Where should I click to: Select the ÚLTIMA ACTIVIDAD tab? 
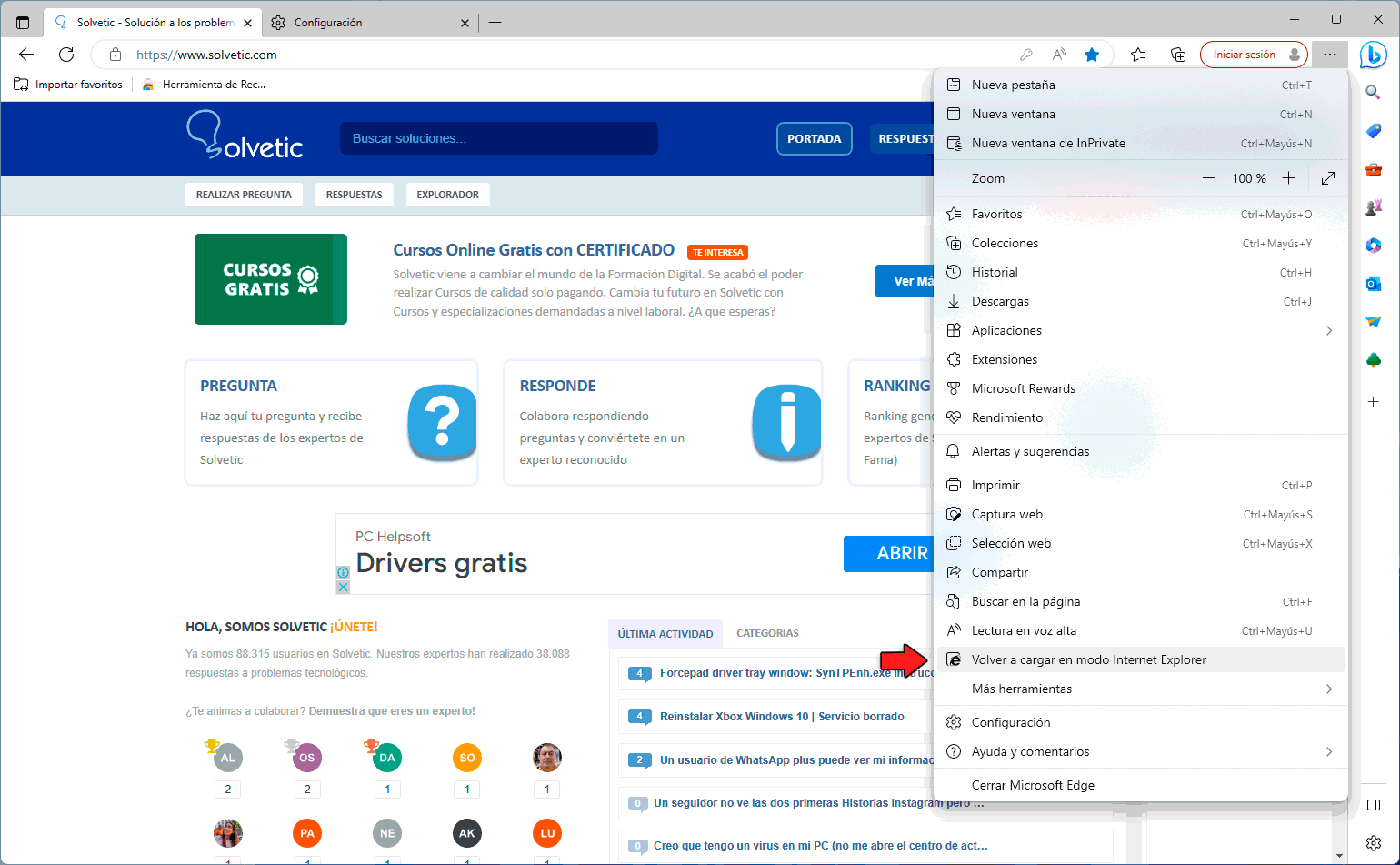point(665,633)
